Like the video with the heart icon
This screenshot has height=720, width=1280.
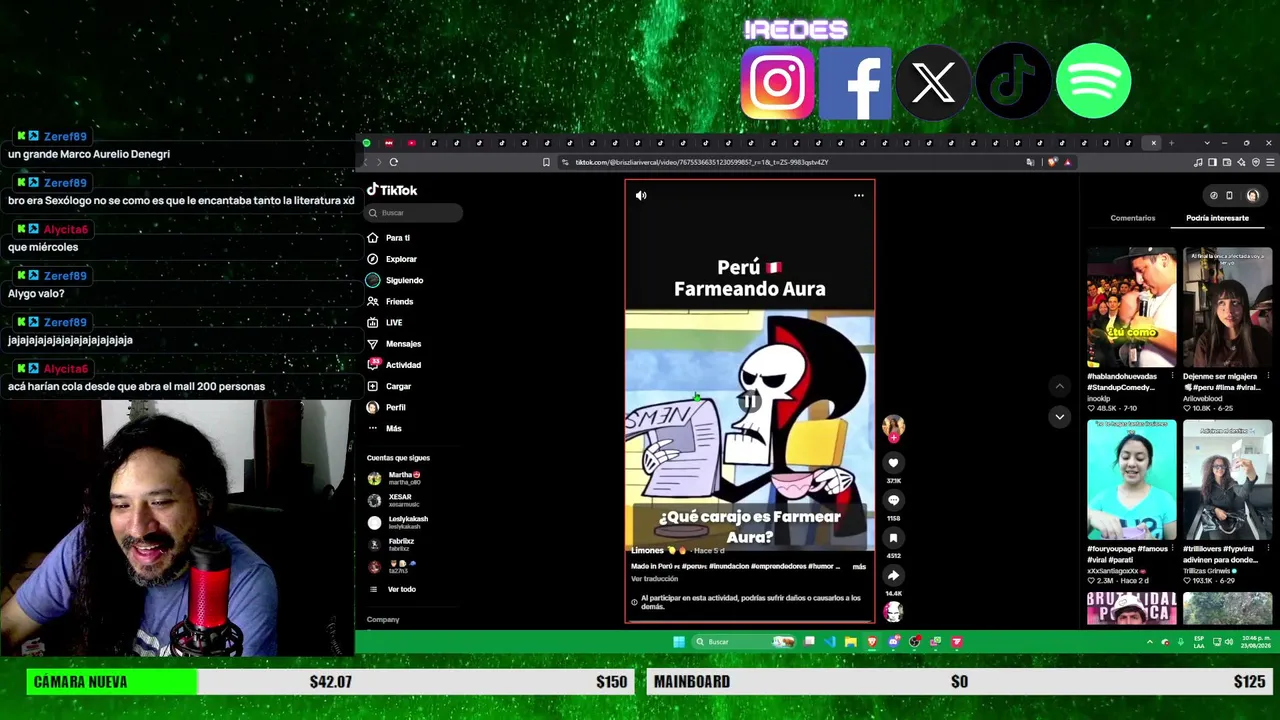pyautogui.click(x=893, y=463)
